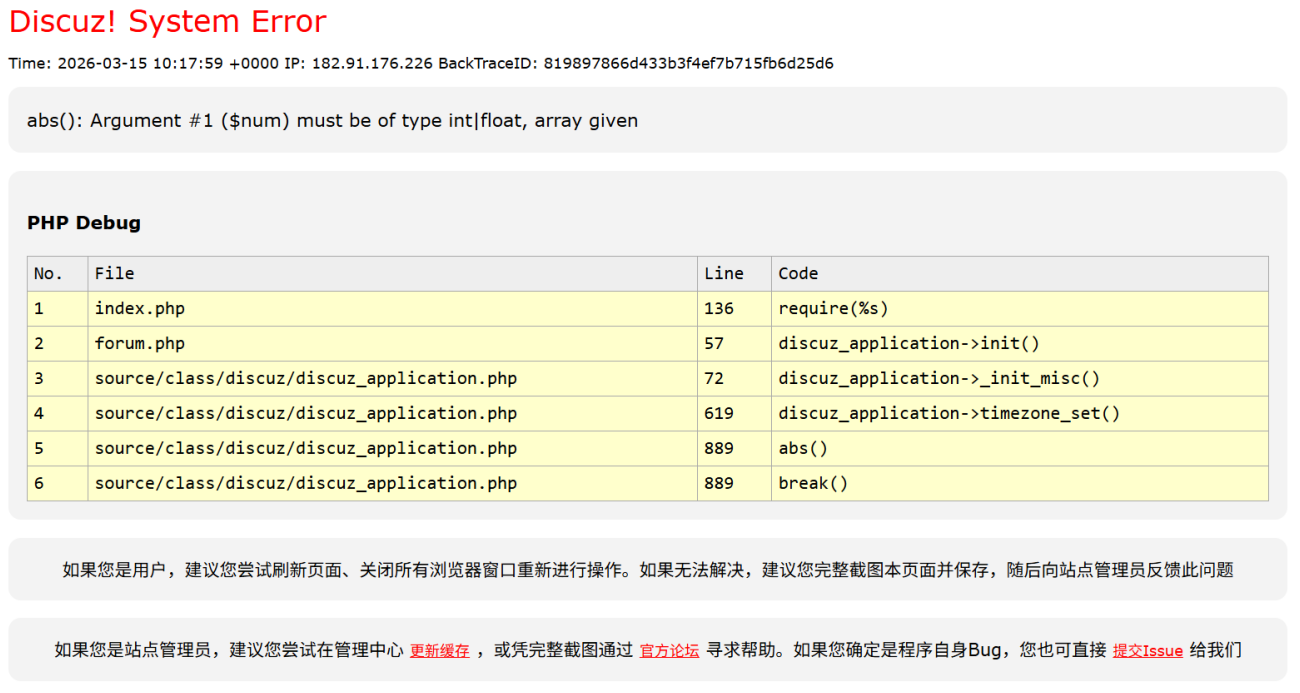Click the discuz_application->timezone_set() code cell
1300x693 pixels.
point(1020,414)
